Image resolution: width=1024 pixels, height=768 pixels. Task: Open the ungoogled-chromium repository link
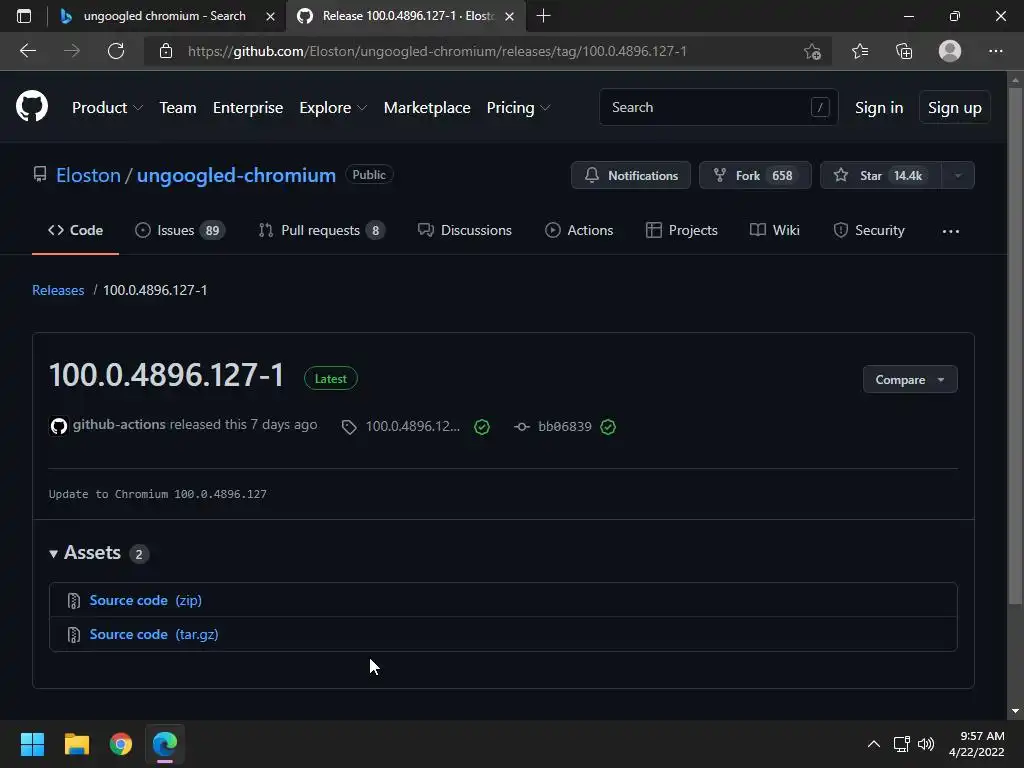(x=236, y=175)
